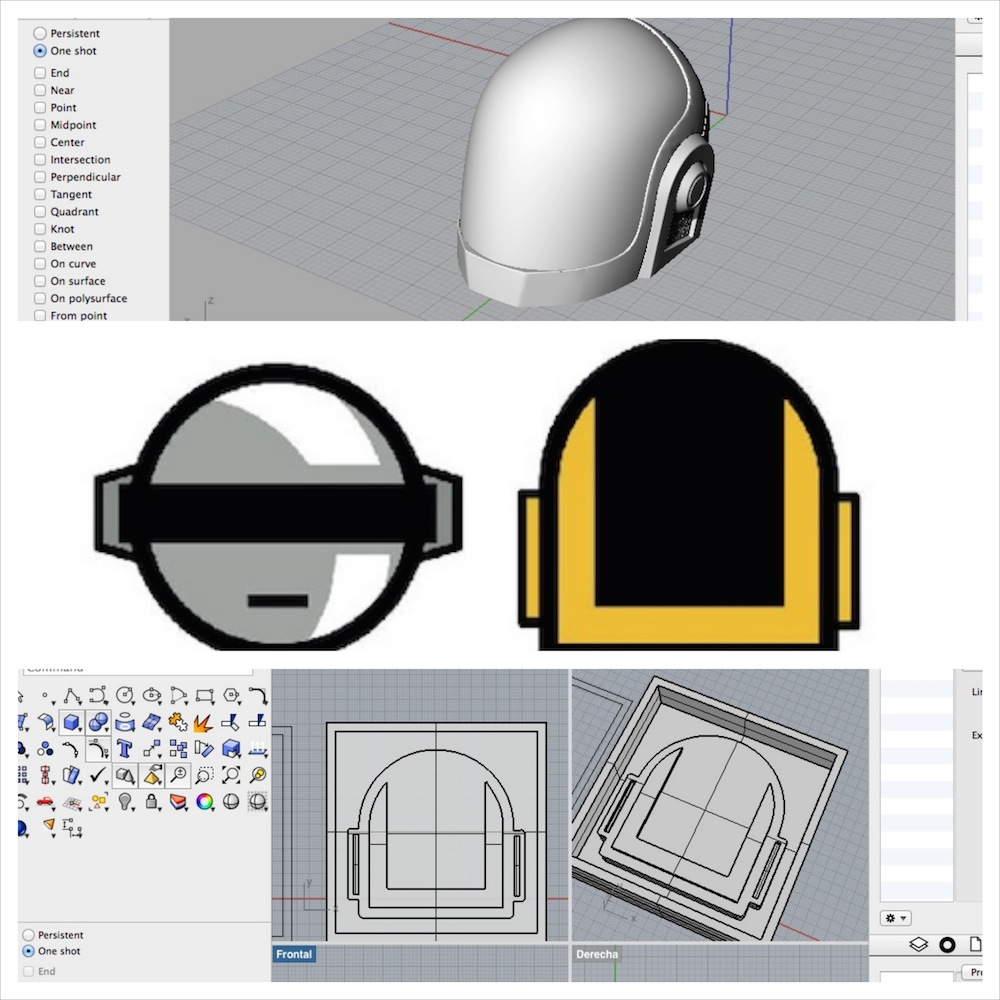The image size is (1000, 1000).
Task: Click the shaded sphere display icon
Action: pyautogui.click(x=231, y=802)
